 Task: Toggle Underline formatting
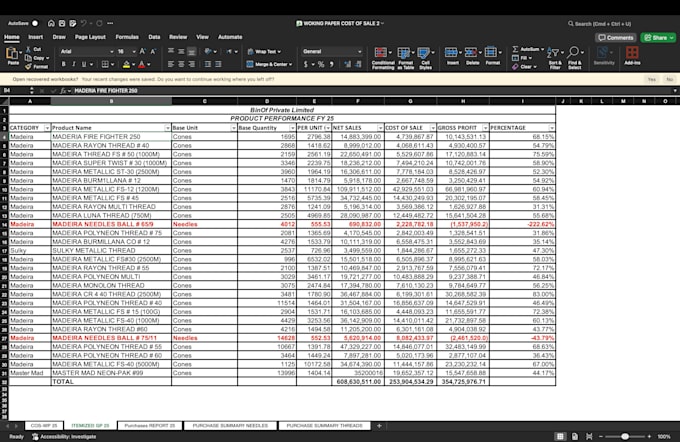point(84,64)
